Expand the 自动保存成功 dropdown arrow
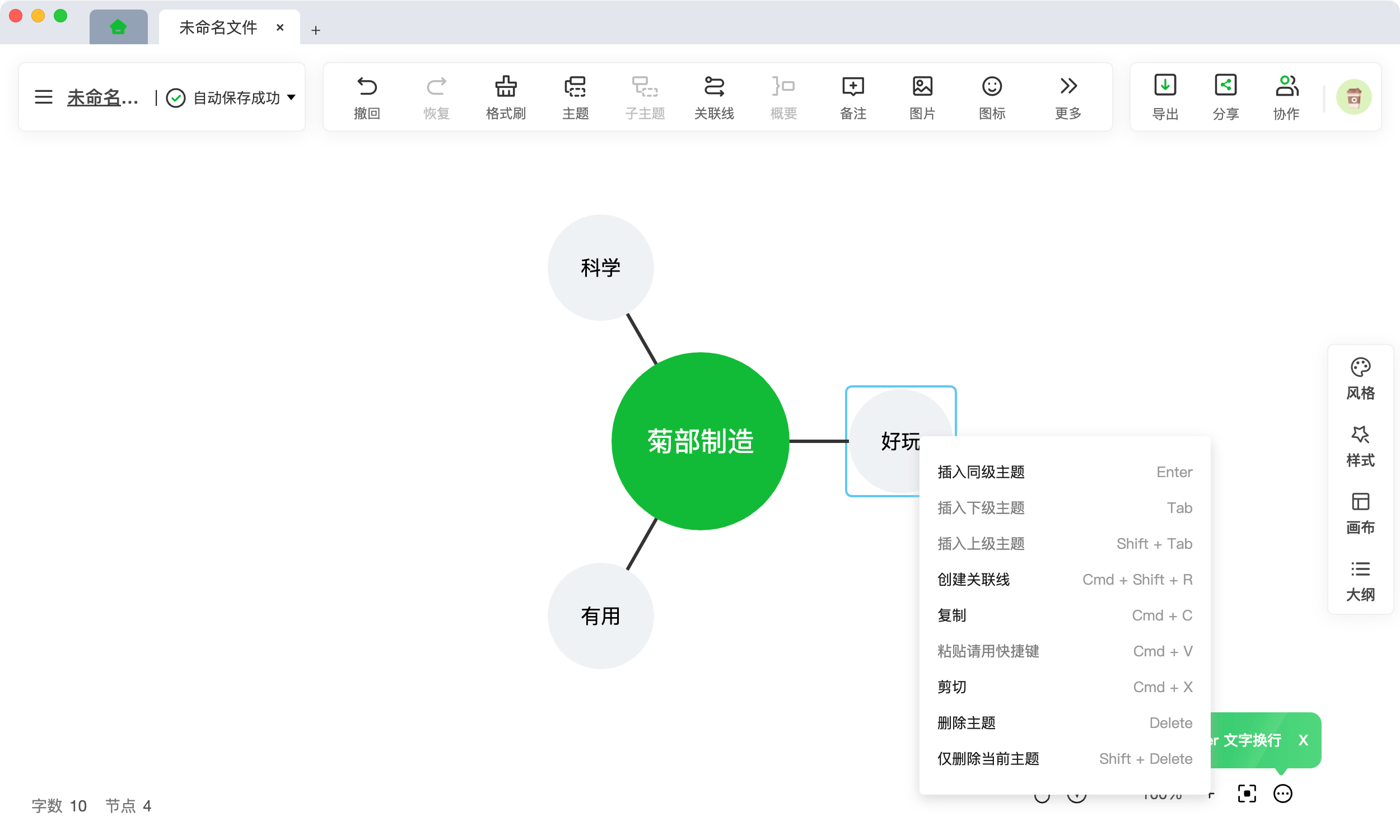The width and height of the screenshot is (1400, 840). point(291,97)
